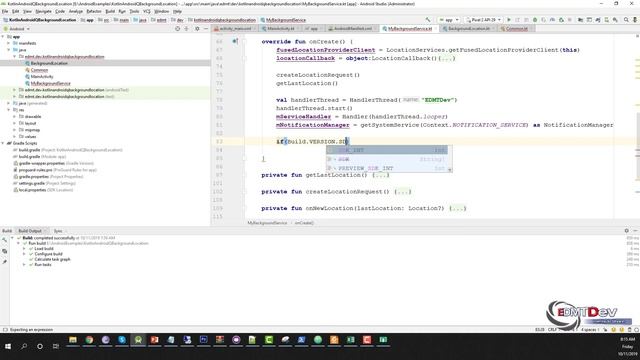Screen dimensions: 640x360
Task: Expand the Load build node
Action: tap(24, 249)
